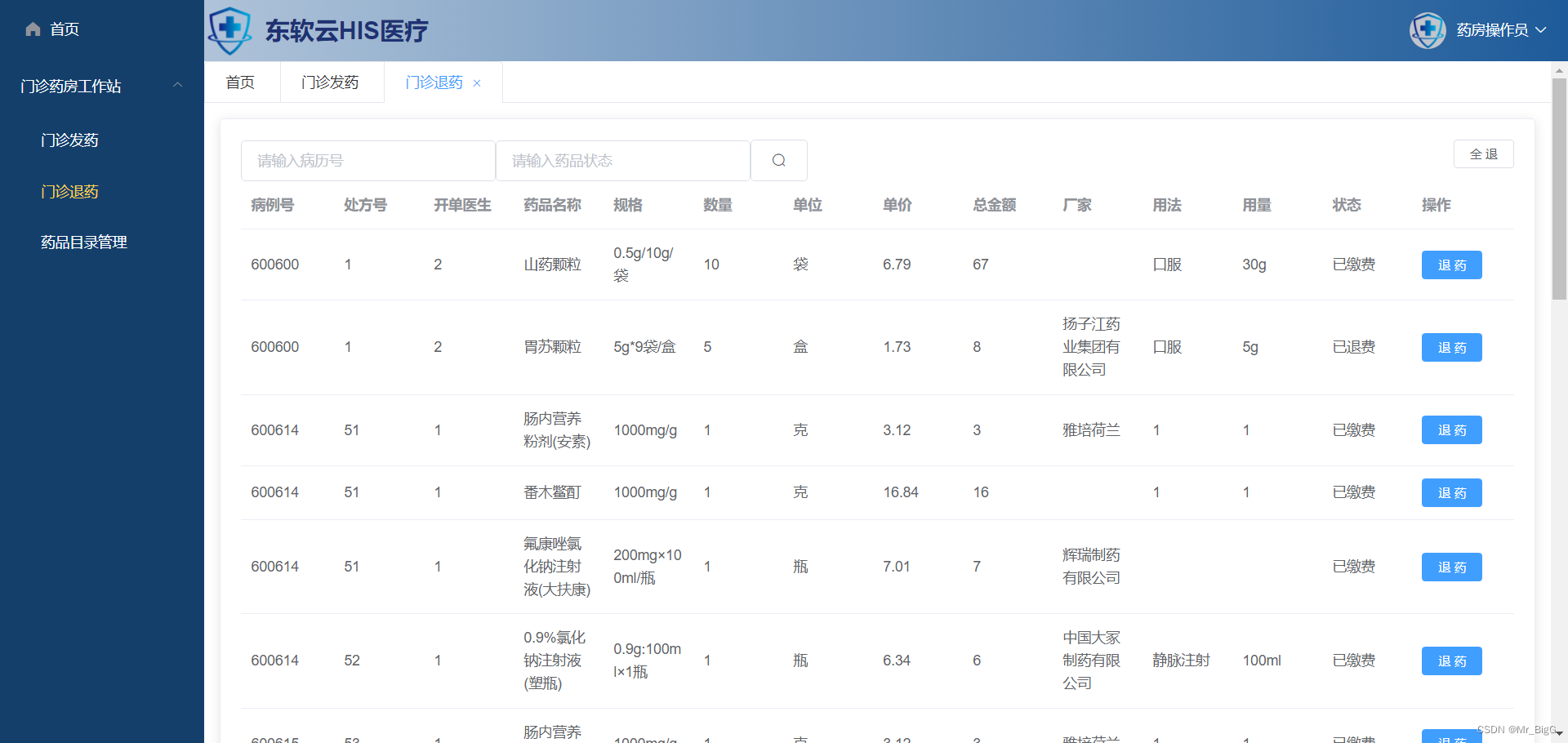Click the 扬子江药业集团有限公司 manufacturer cell
Screen dimensions: 1568x743
[1091, 347]
